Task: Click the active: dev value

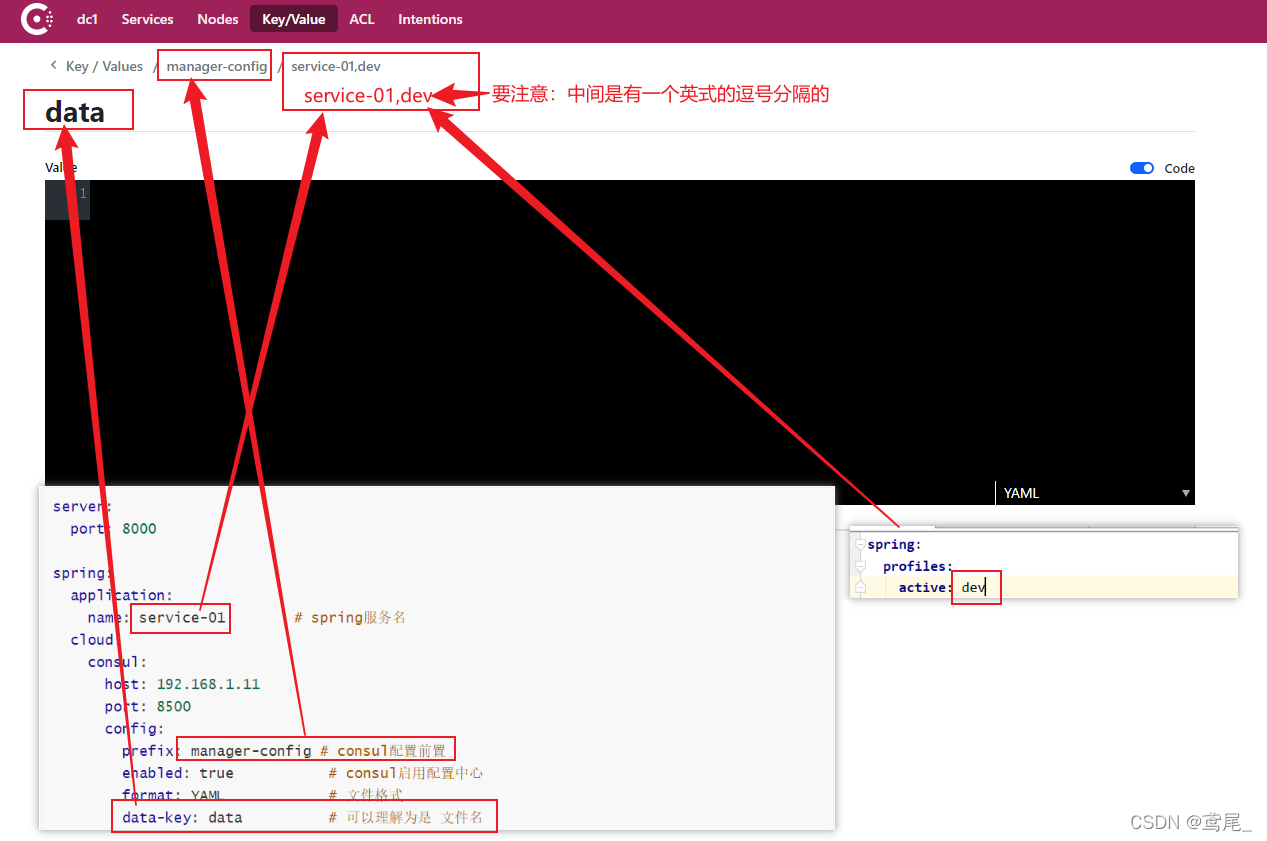Action: pyautogui.click(x=973, y=587)
